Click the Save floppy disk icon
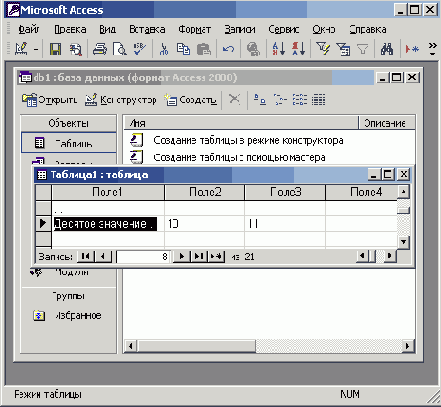Screen dimensions: 441x407 point(55,49)
